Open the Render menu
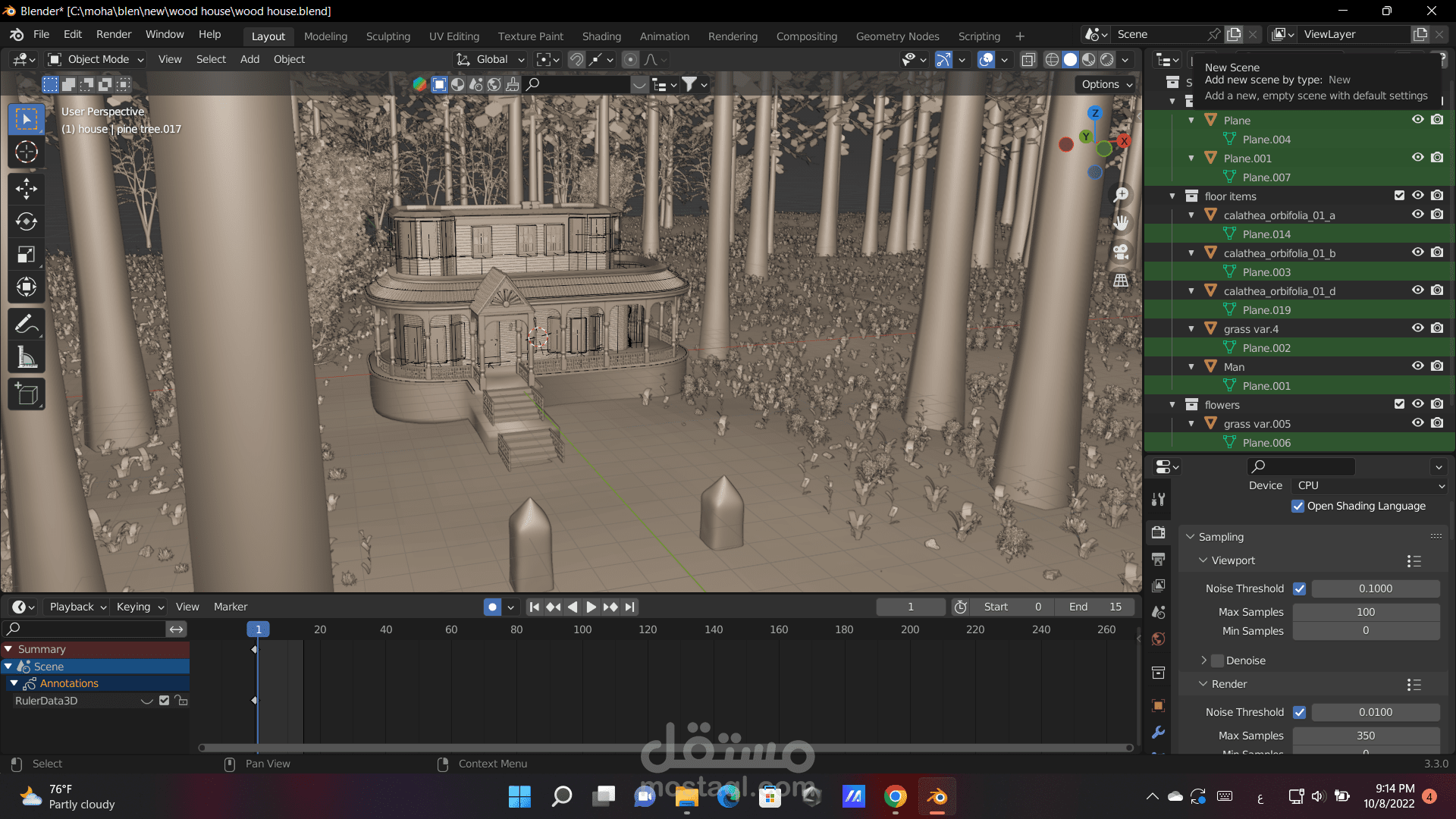Image resolution: width=1456 pixels, height=819 pixels. [114, 34]
